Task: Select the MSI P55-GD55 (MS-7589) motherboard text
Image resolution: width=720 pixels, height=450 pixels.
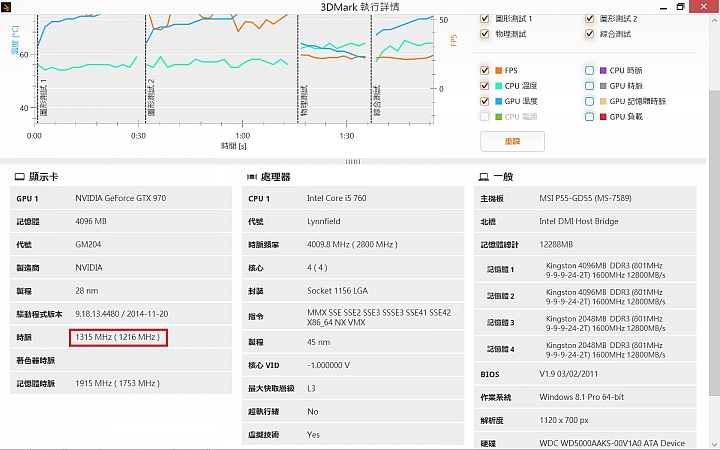Action: pos(585,198)
